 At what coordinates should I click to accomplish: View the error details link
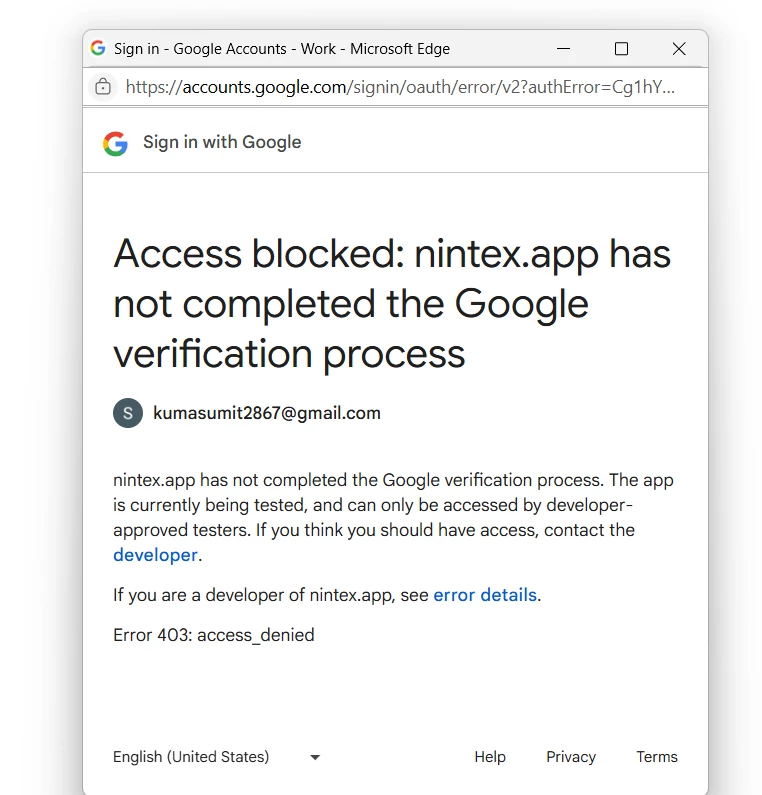coord(485,595)
